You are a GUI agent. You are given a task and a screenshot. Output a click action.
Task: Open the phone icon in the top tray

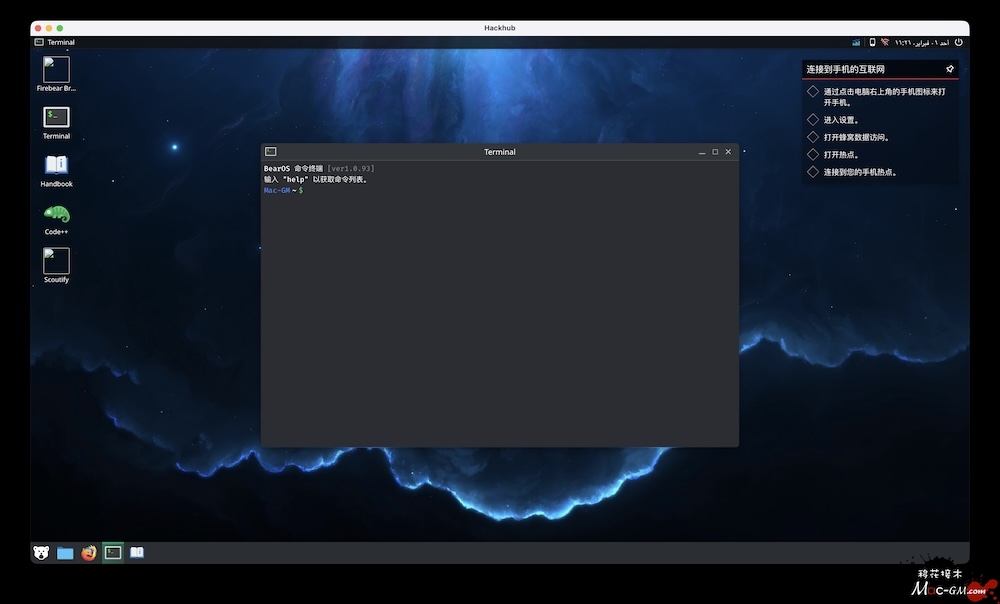(x=872, y=43)
